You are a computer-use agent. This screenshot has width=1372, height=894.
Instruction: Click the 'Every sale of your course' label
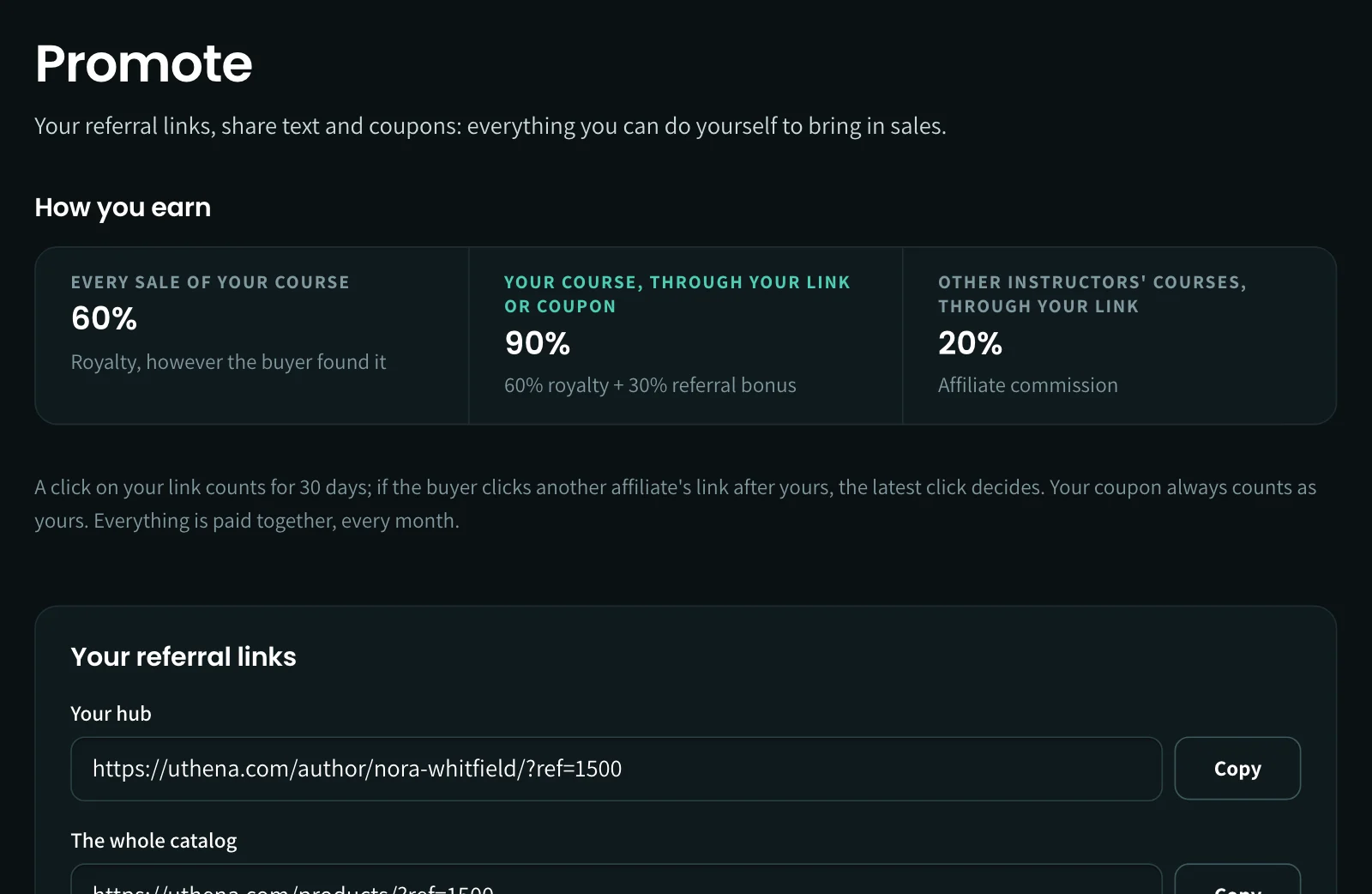(210, 282)
